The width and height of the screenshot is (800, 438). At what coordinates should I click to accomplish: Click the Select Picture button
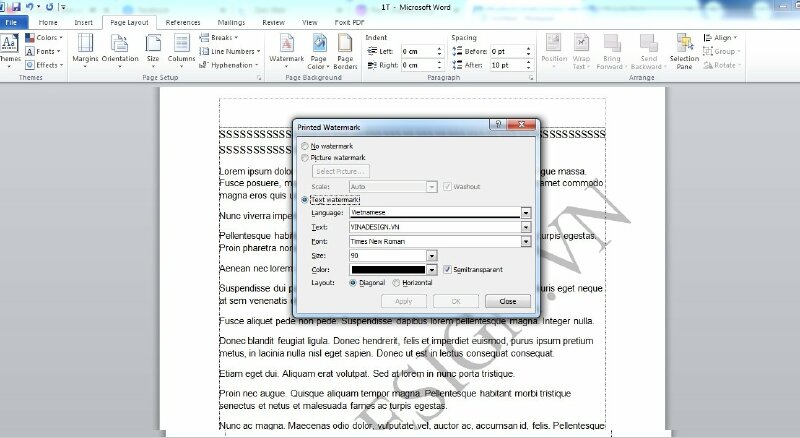click(340, 172)
